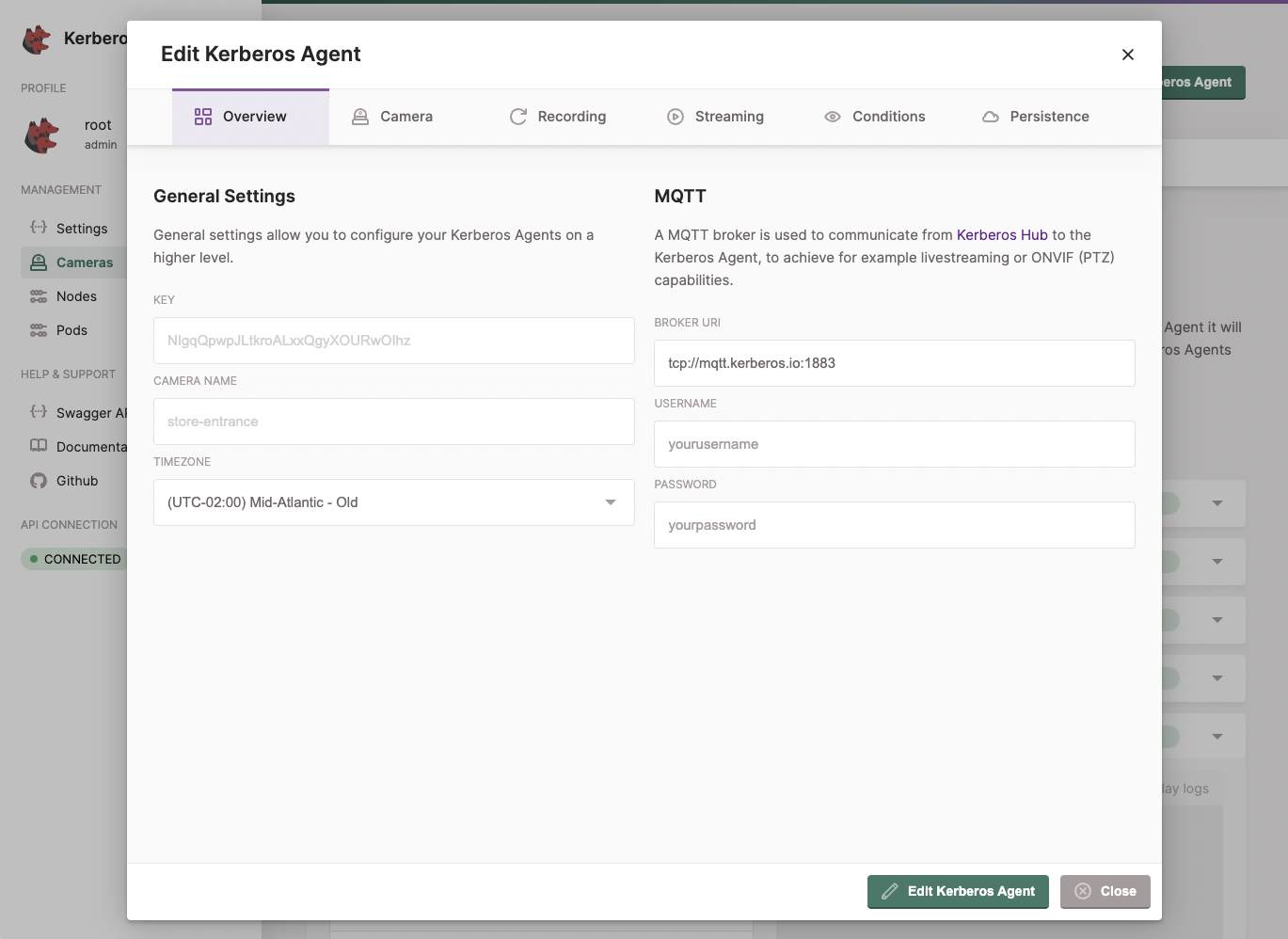Edit the Broker URI field
Image resolution: width=1288 pixels, height=939 pixels.
[x=894, y=362]
